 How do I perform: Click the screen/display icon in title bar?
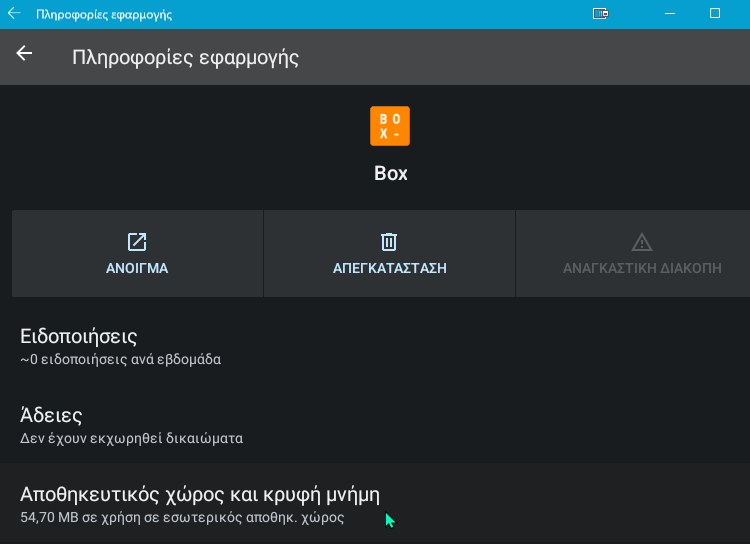point(600,13)
